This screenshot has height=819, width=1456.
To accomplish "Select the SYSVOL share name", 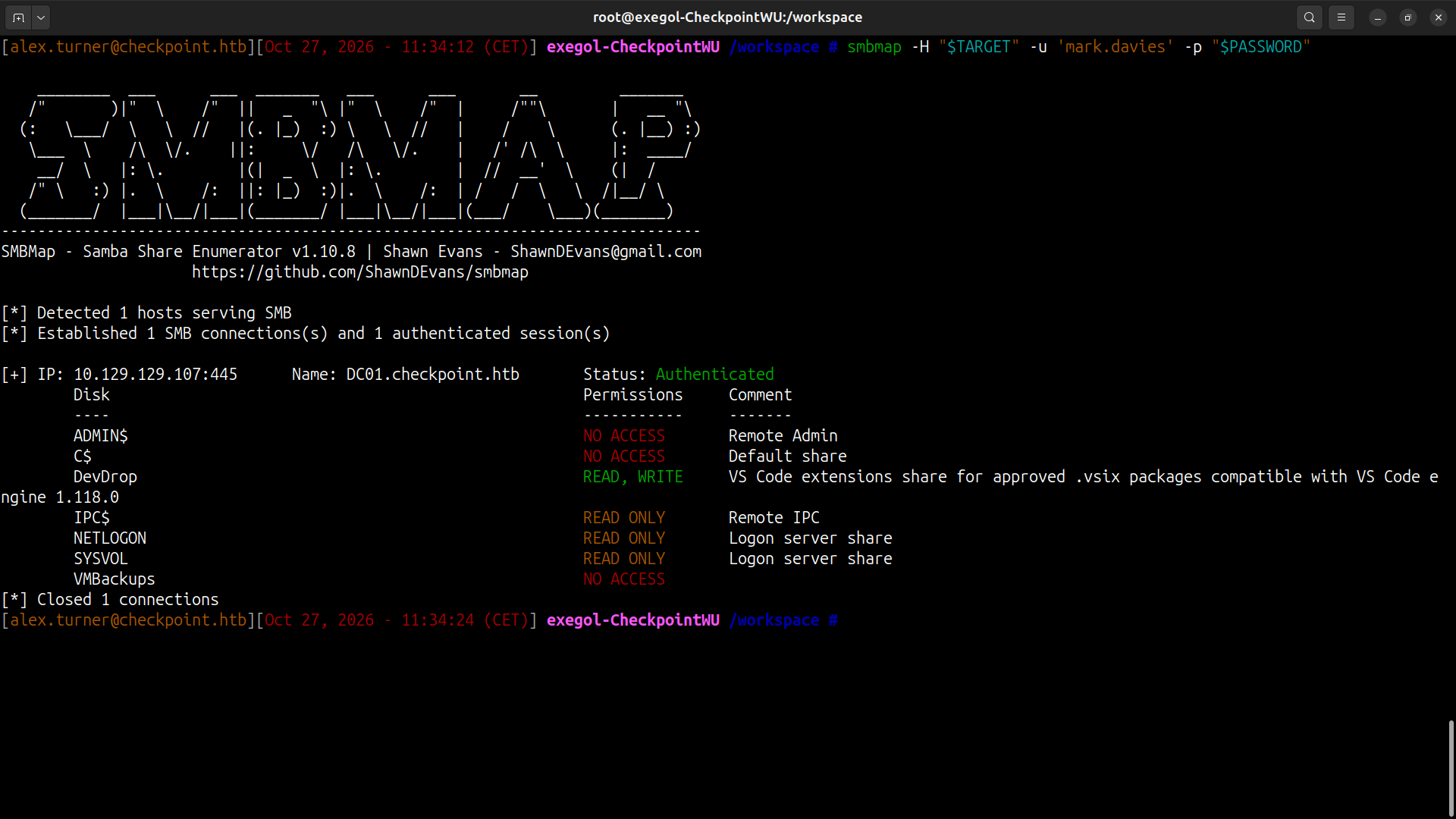I will (x=101, y=559).
